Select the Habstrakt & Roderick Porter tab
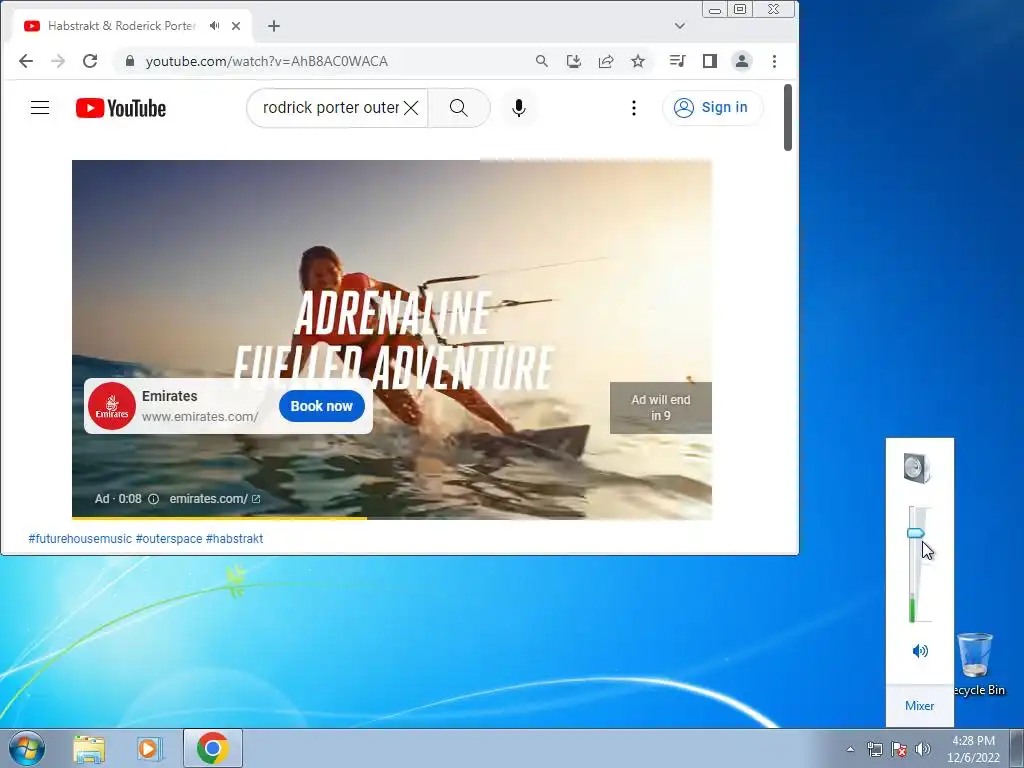The height and width of the screenshot is (768, 1024). 121,26
